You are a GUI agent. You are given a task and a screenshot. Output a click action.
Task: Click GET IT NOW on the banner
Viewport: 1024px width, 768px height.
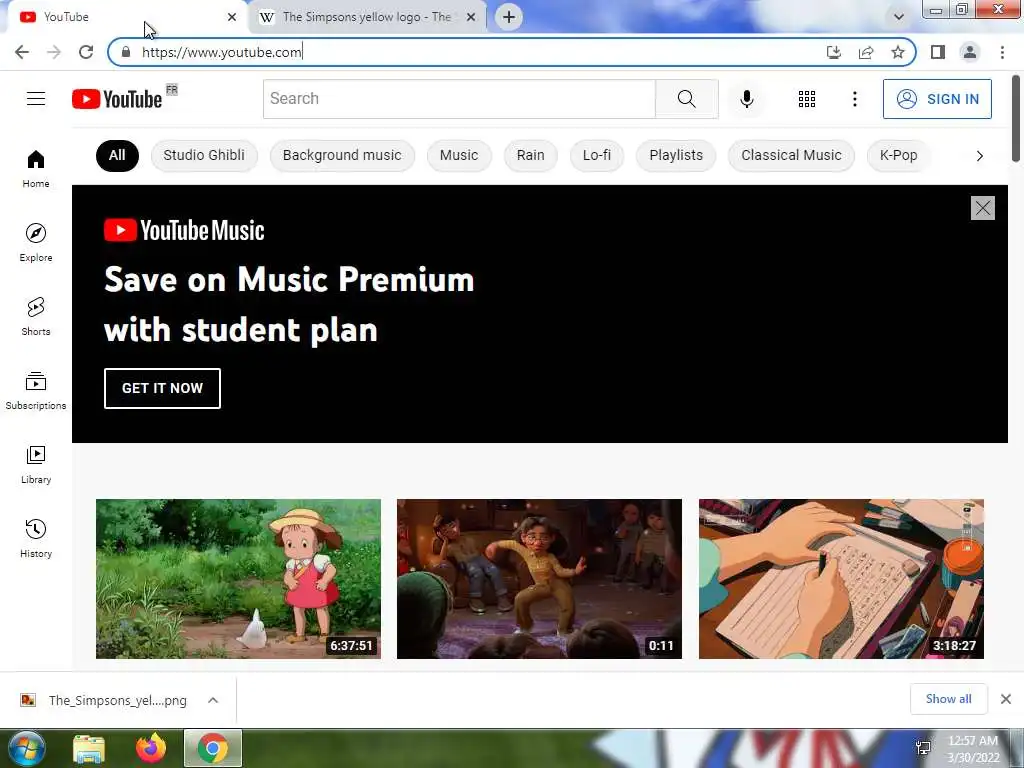pyautogui.click(x=162, y=388)
